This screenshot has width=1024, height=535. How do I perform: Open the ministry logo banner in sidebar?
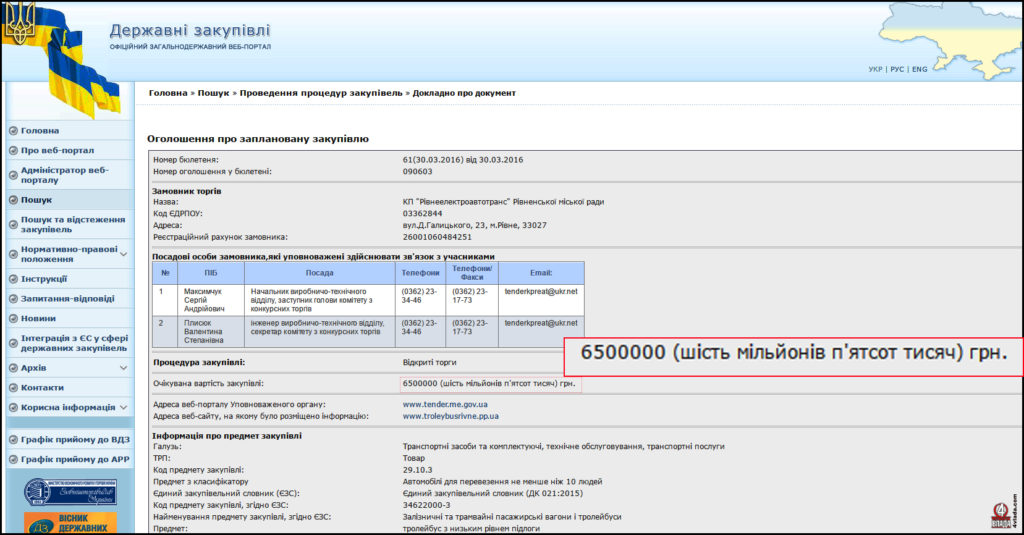71,492
